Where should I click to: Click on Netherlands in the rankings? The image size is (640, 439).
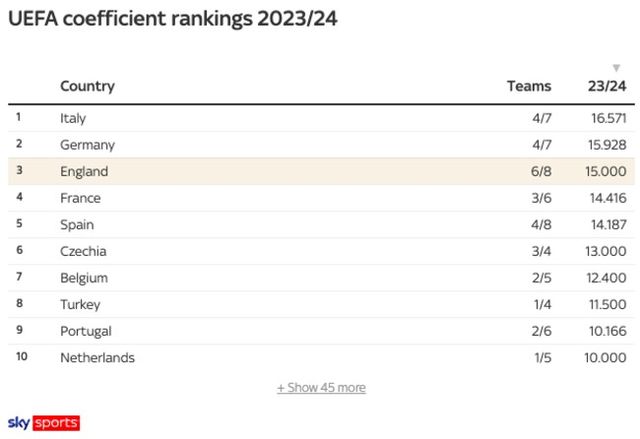coord(97,357)
